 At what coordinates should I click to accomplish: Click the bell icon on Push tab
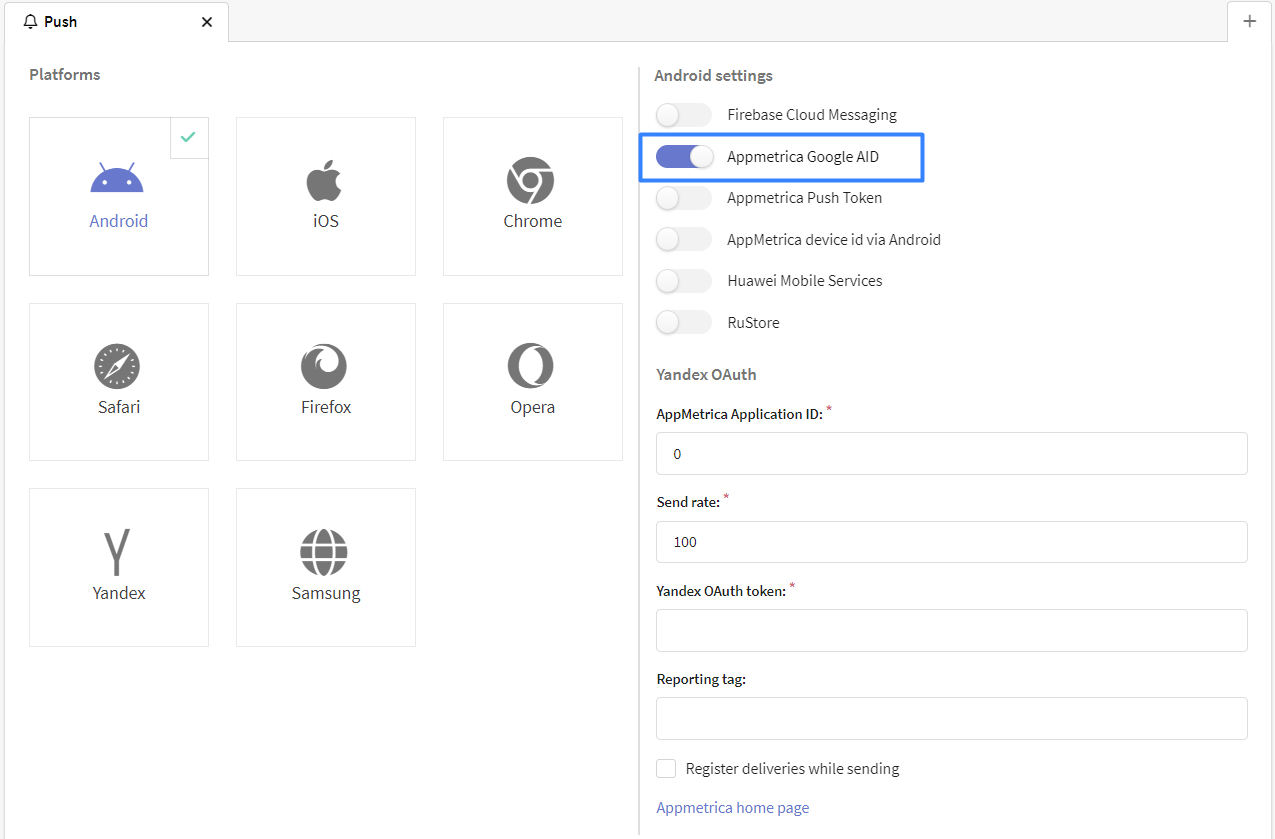click(30, 22)
